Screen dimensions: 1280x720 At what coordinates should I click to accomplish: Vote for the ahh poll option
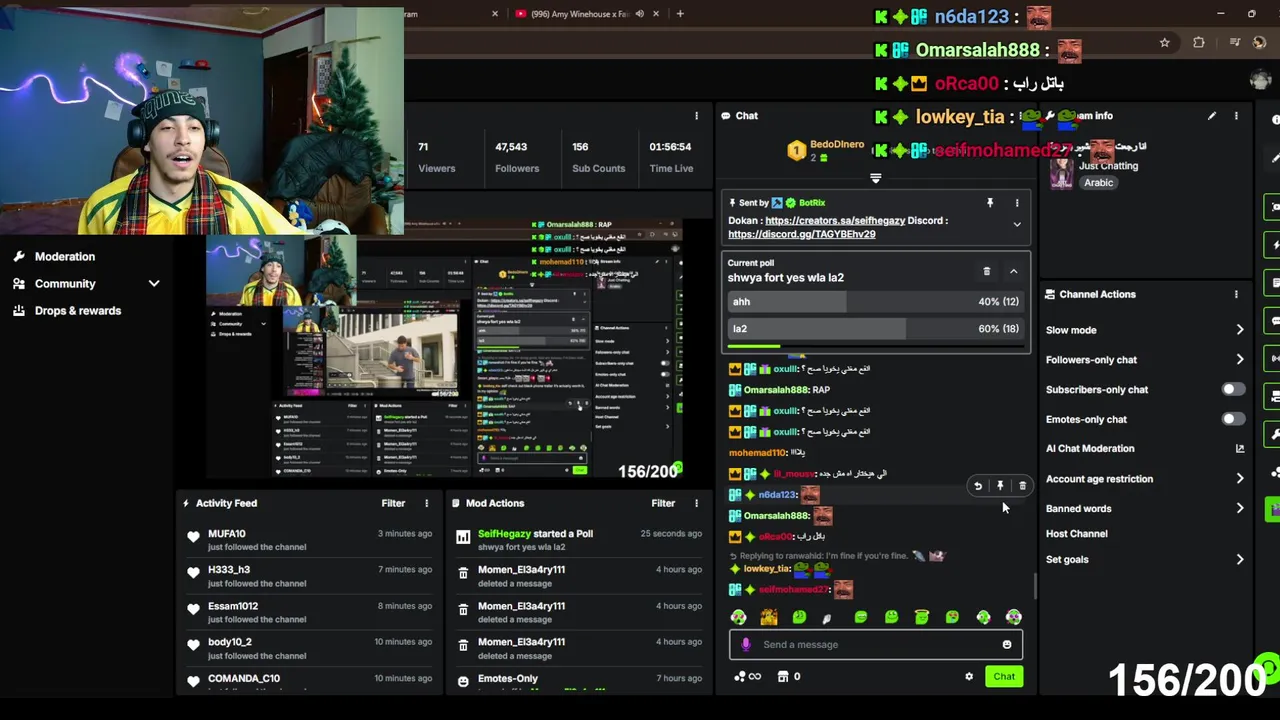pos(876,302)
